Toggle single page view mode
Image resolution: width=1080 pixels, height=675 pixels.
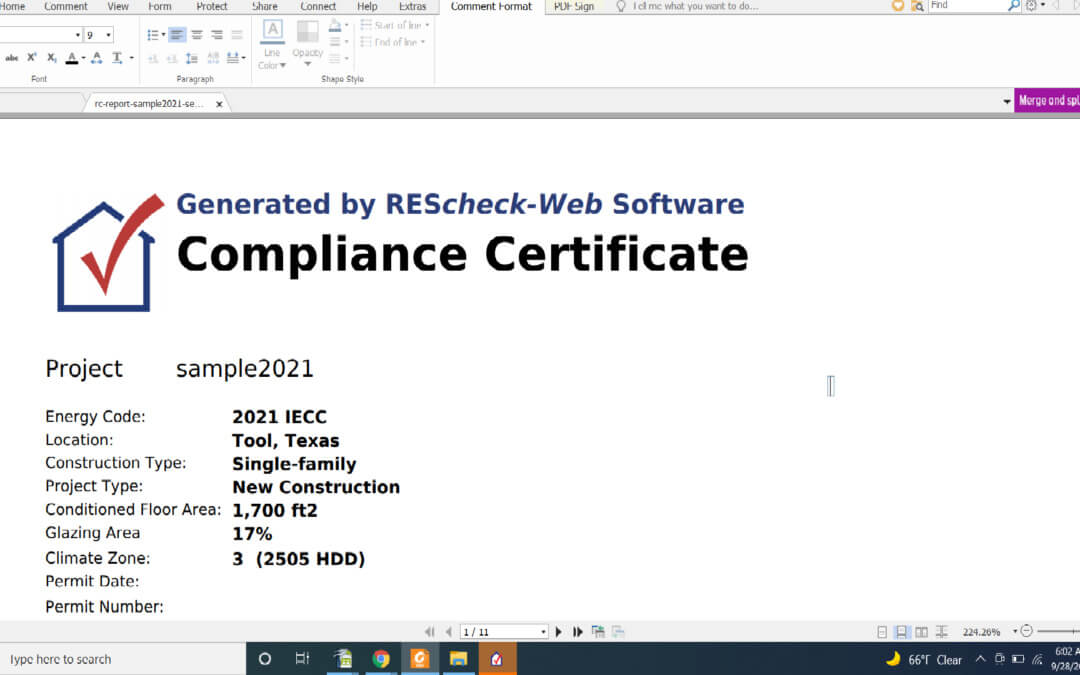[882, 632]
